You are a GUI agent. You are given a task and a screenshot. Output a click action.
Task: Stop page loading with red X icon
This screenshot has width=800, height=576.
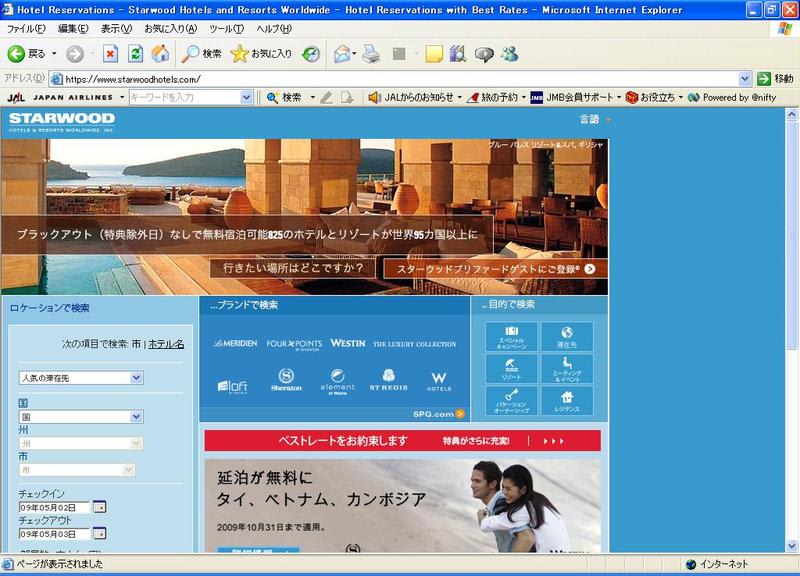tap(110, 54)
